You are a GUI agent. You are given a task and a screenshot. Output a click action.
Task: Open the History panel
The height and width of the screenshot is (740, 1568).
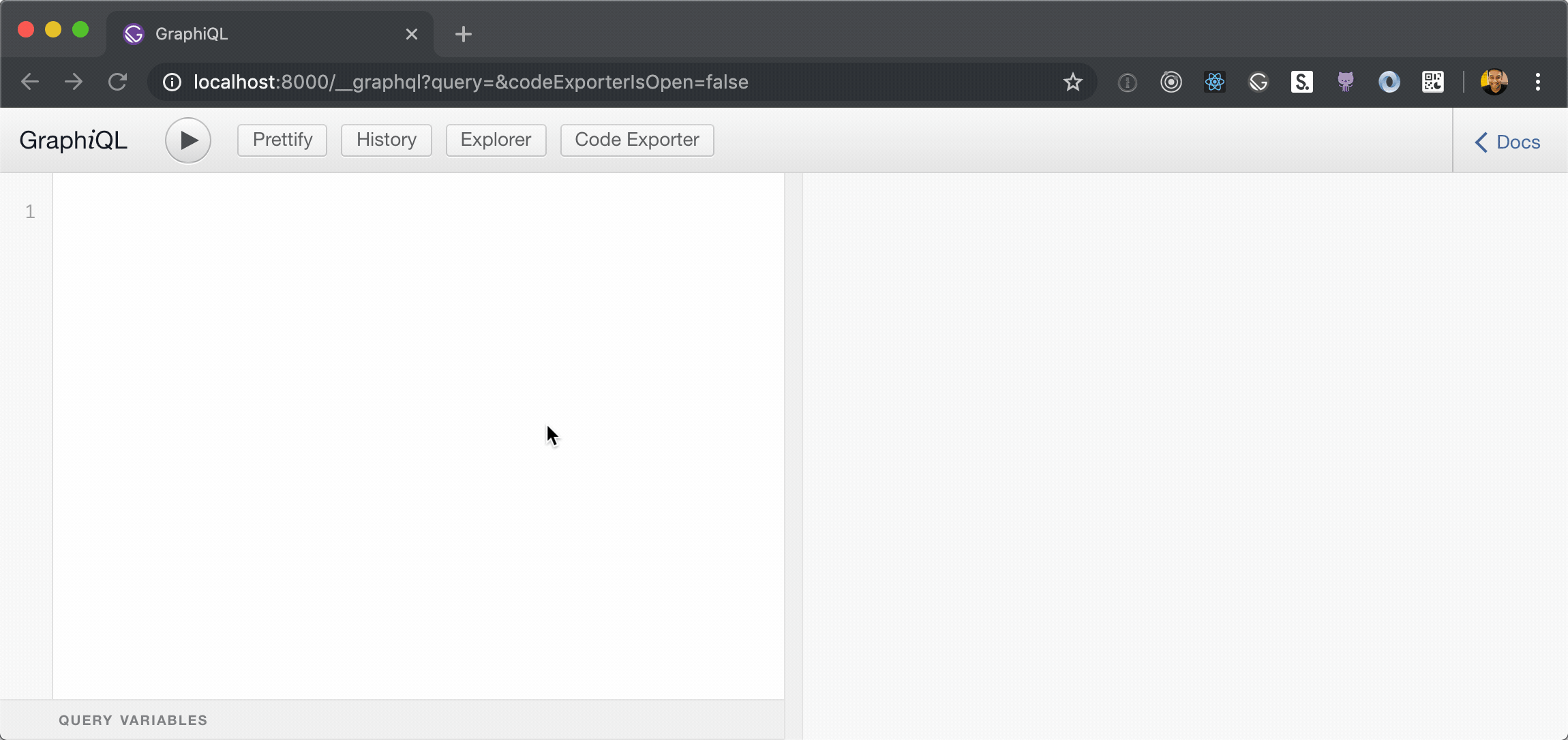coord(387,140)
